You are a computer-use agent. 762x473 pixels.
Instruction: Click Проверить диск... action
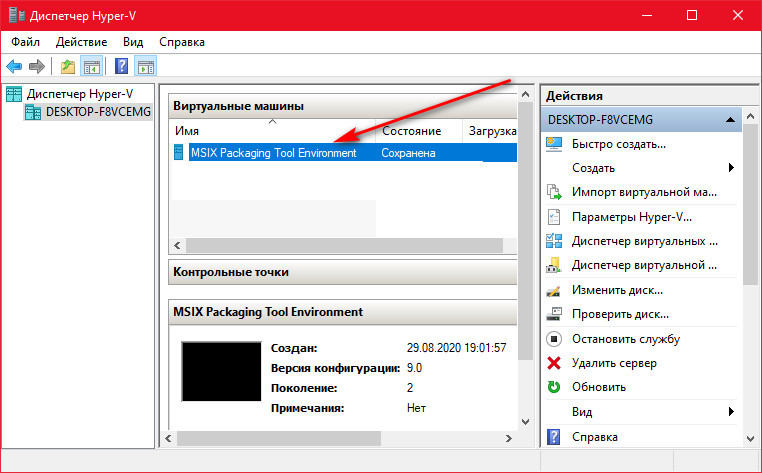pos(620,315)
